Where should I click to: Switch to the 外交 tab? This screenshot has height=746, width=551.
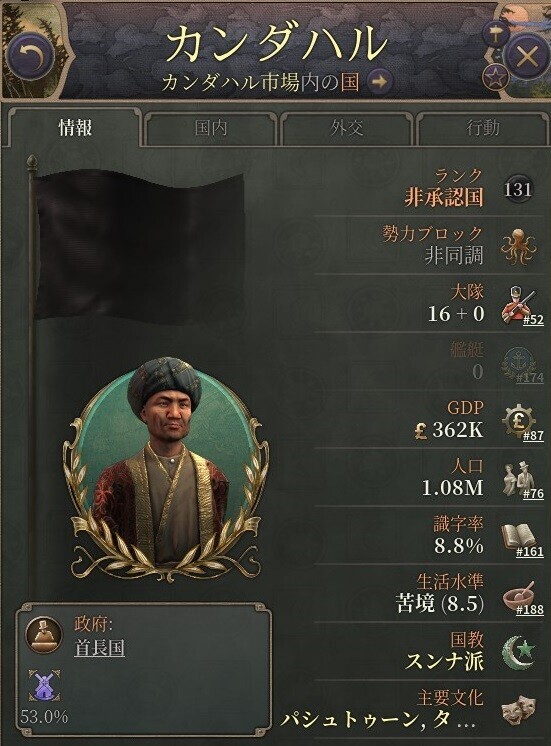click(x=347, y=128)
